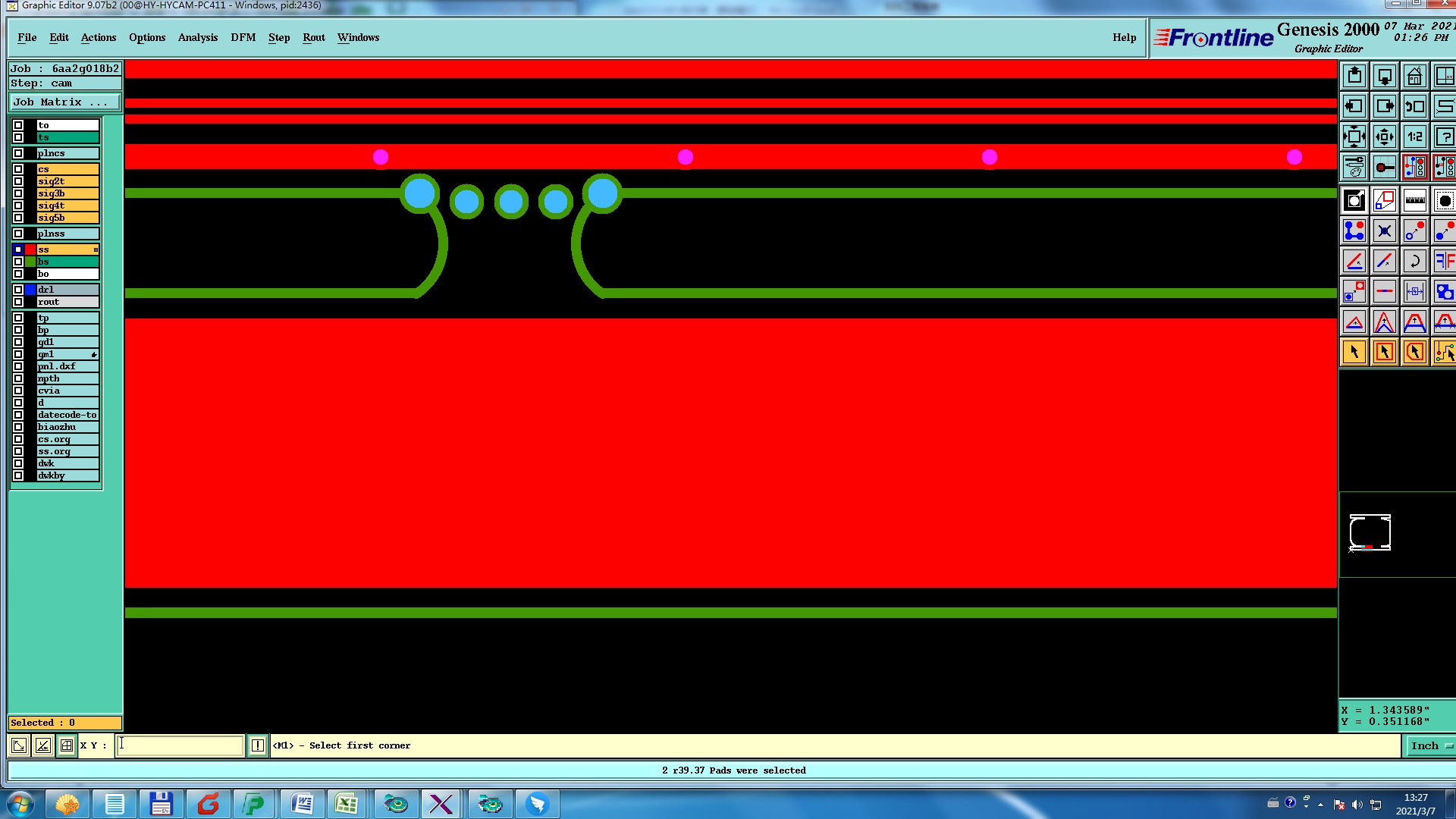The width and height of the screenshot is (1456, 819).
Task: Select the plain arrow selection tool
Action: pyautogui.click(x=1354, y=352)
